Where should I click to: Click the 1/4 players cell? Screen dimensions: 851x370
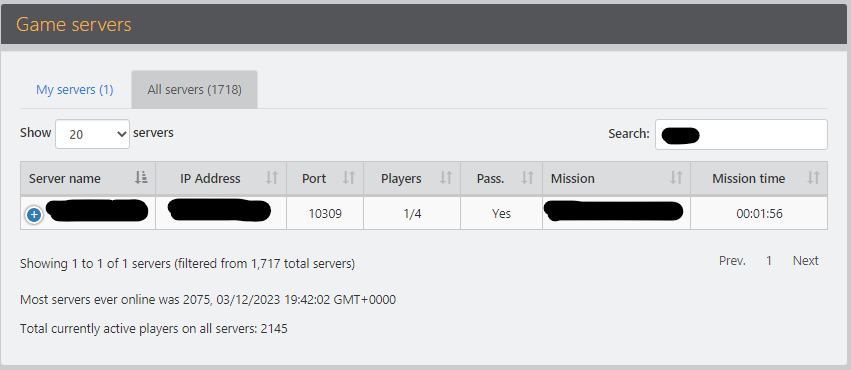pos(412,213)
